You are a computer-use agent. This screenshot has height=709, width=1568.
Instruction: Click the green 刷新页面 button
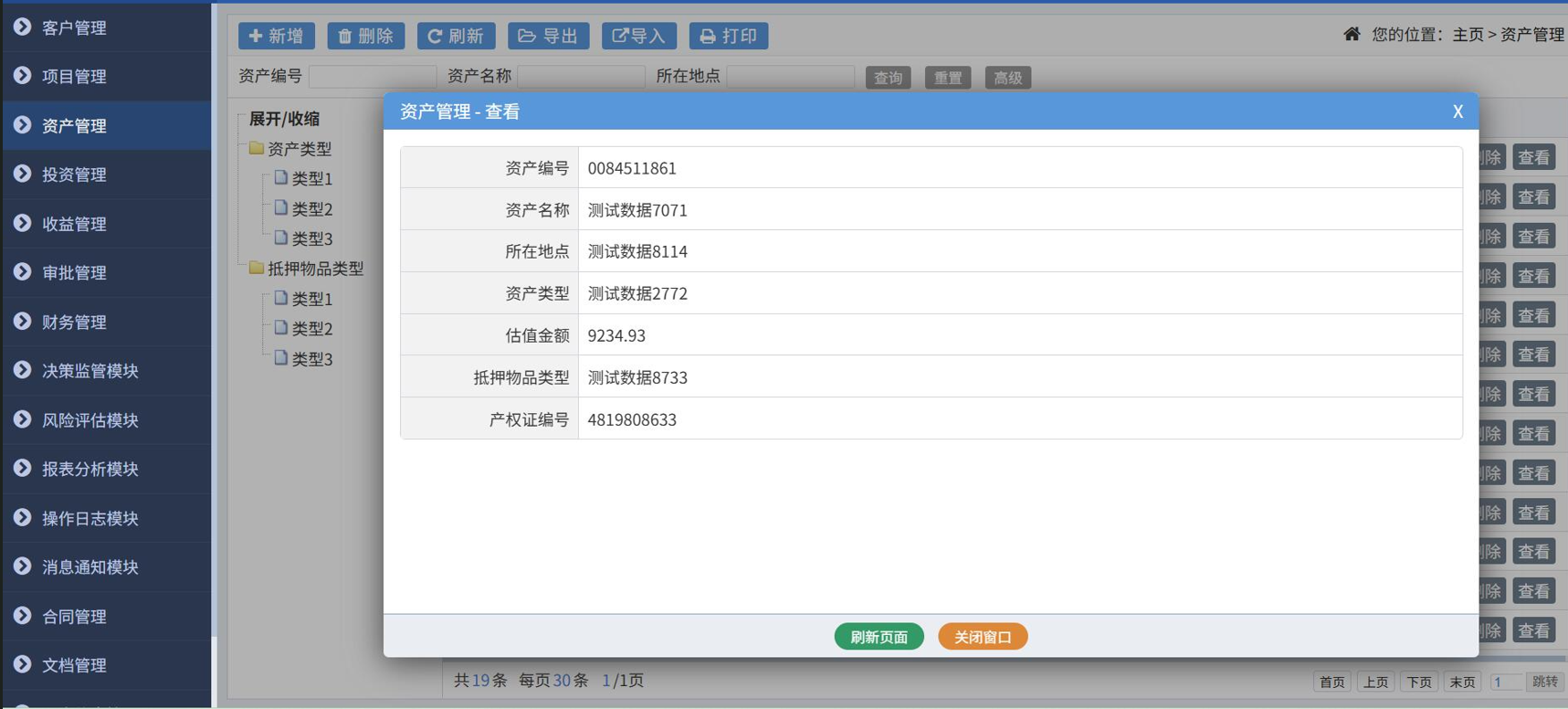click(879, 637)
